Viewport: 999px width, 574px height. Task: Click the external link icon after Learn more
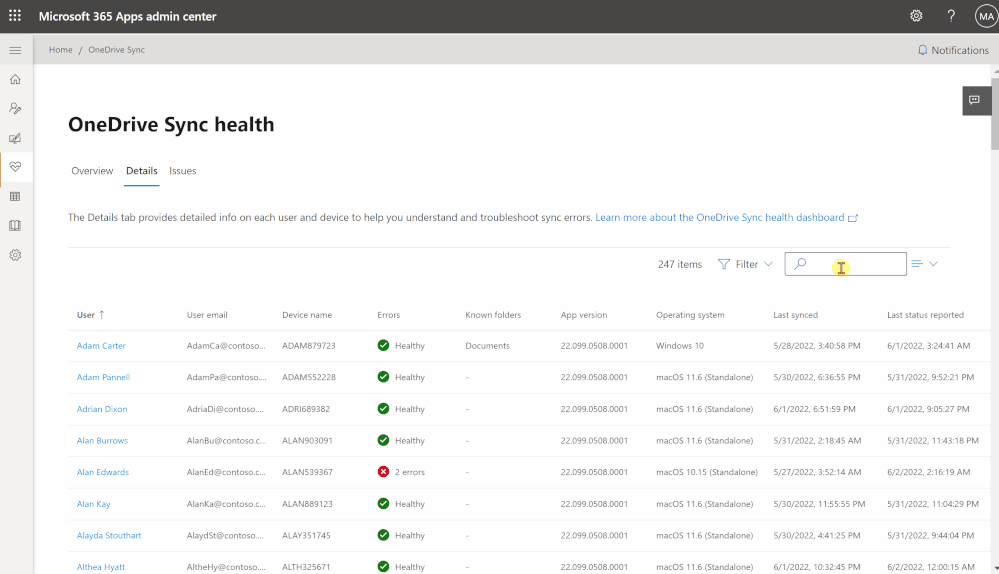pyautogui.click(x=852, y=218)
